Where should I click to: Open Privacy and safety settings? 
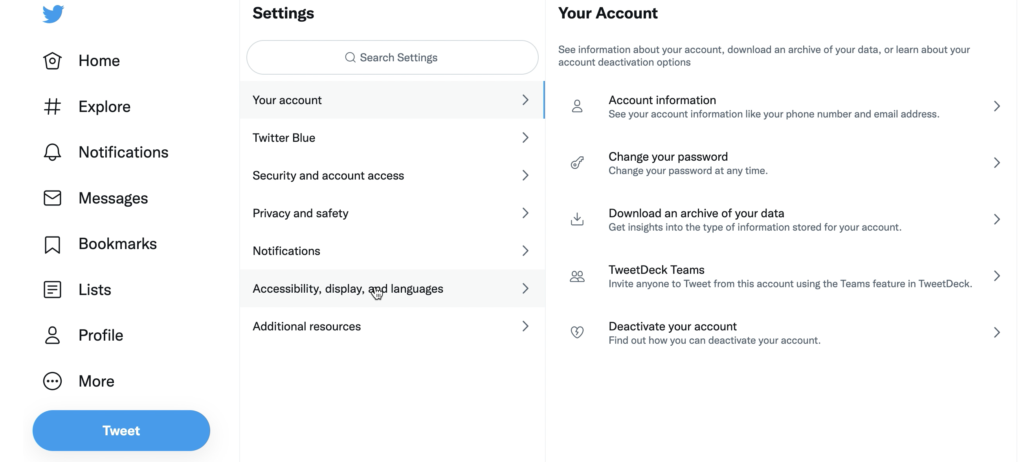(x=392, y=213)
